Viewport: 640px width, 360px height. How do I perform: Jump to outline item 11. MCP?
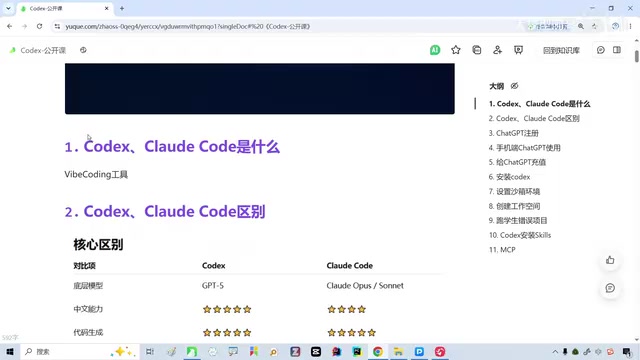(x=502, y=250)
